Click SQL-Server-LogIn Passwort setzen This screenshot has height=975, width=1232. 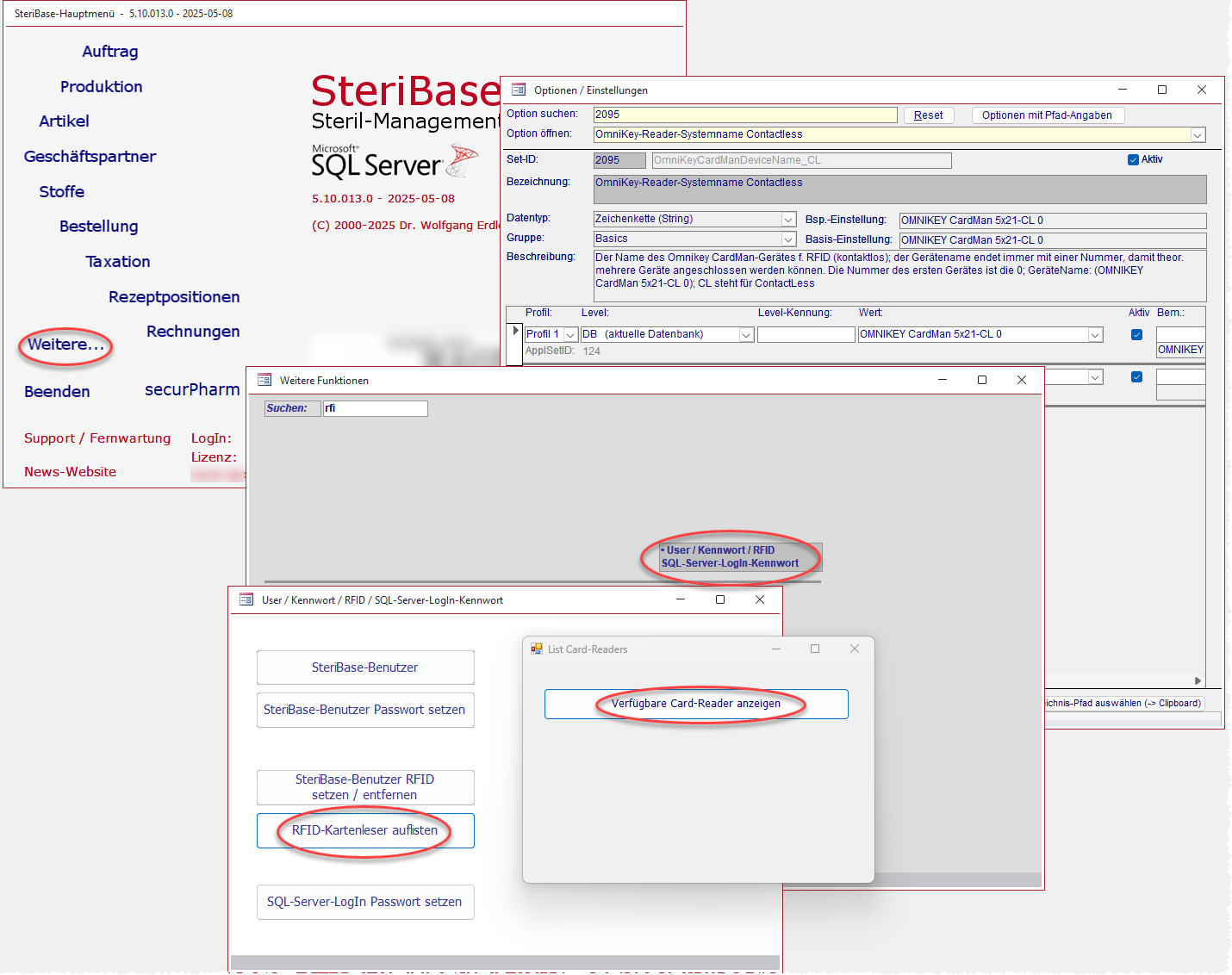365,903
